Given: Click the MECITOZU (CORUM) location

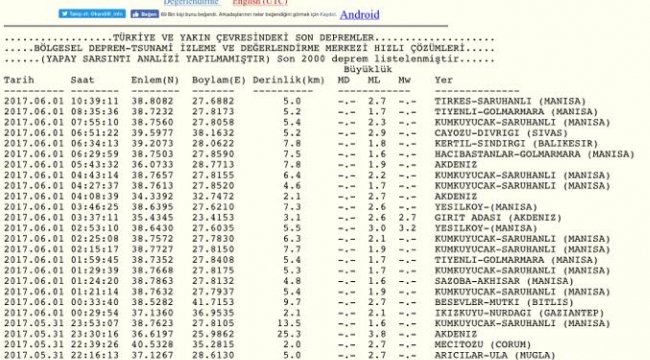Looking at the screenshot, I should coord(483,345).
